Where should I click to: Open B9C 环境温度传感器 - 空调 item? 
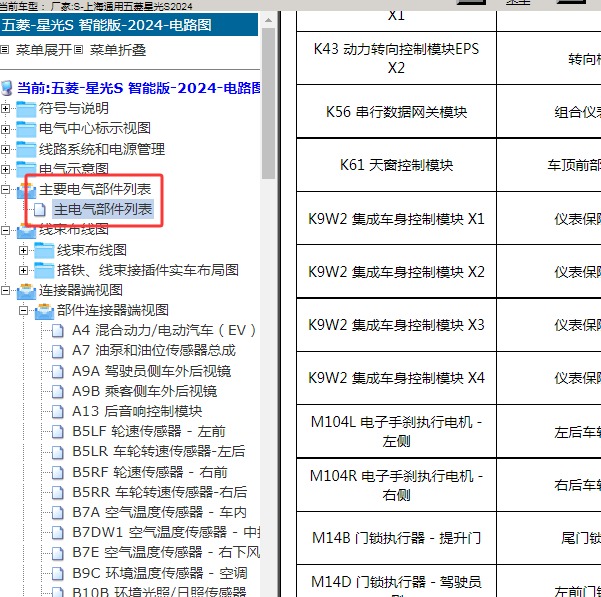[160, 573]
